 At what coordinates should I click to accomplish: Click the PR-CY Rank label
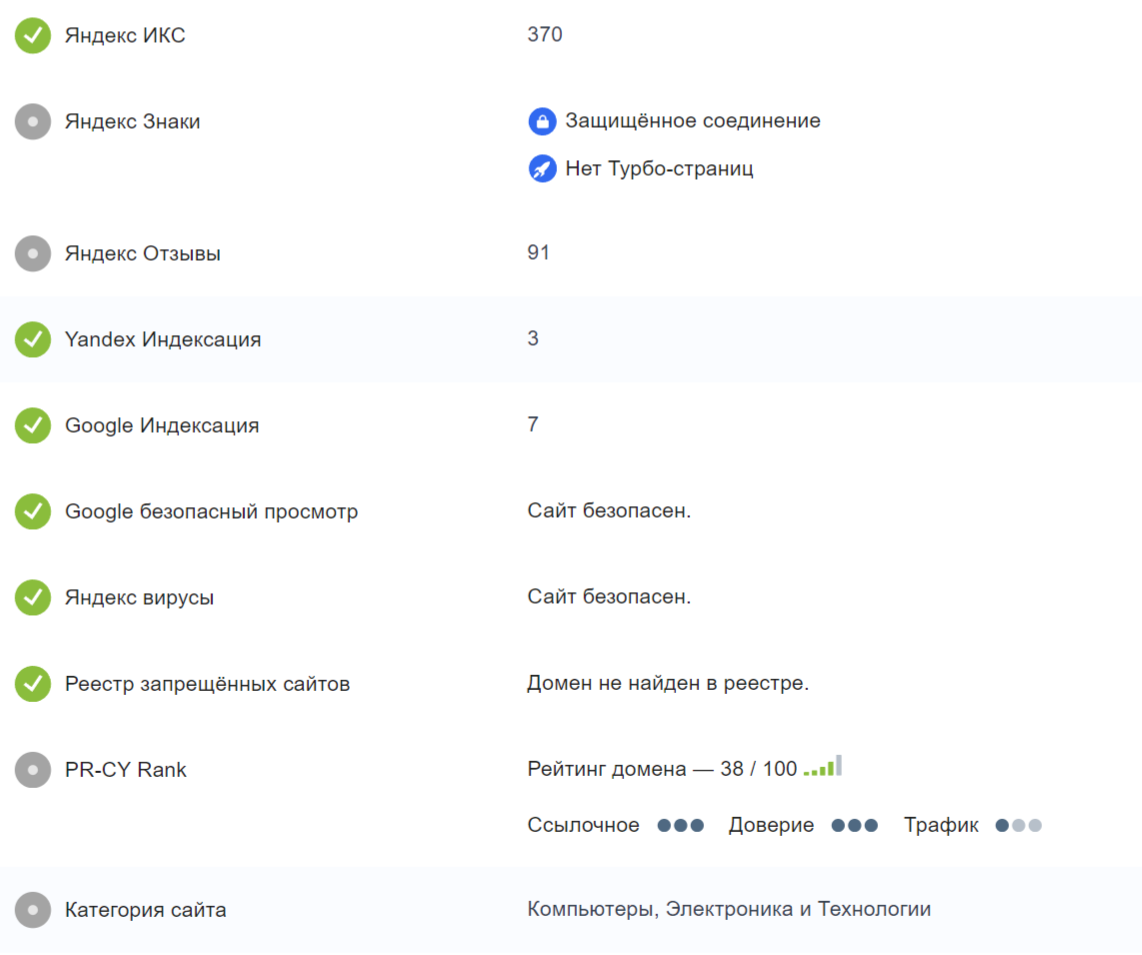click(126, 770)
